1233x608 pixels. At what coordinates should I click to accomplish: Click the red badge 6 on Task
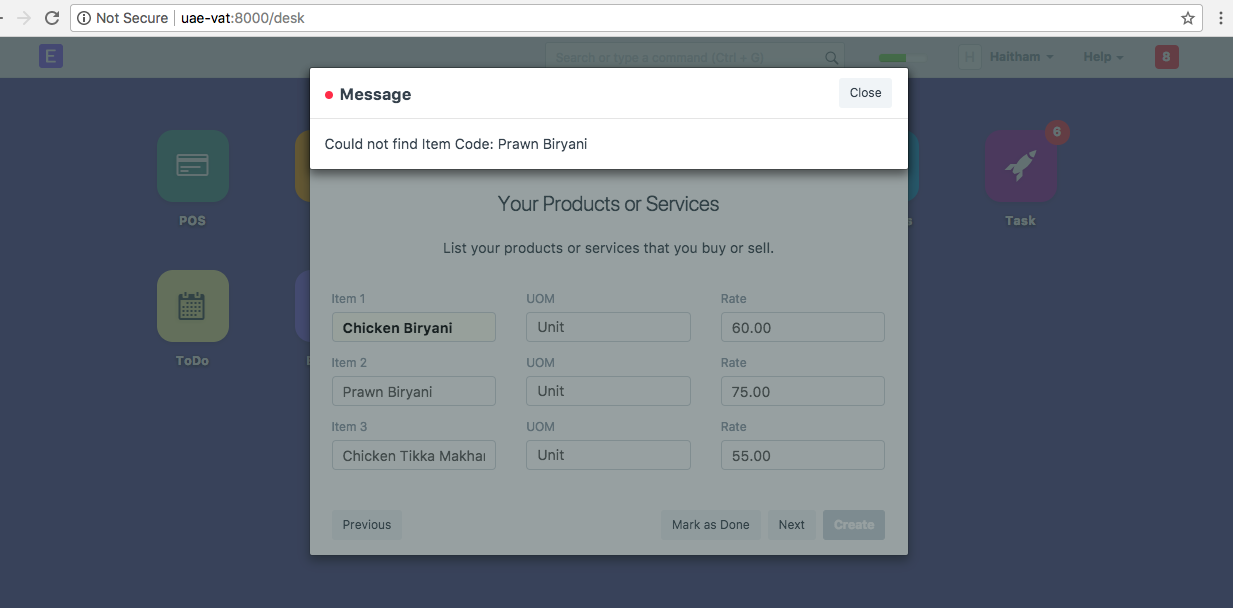click(x=1056, y=132)
